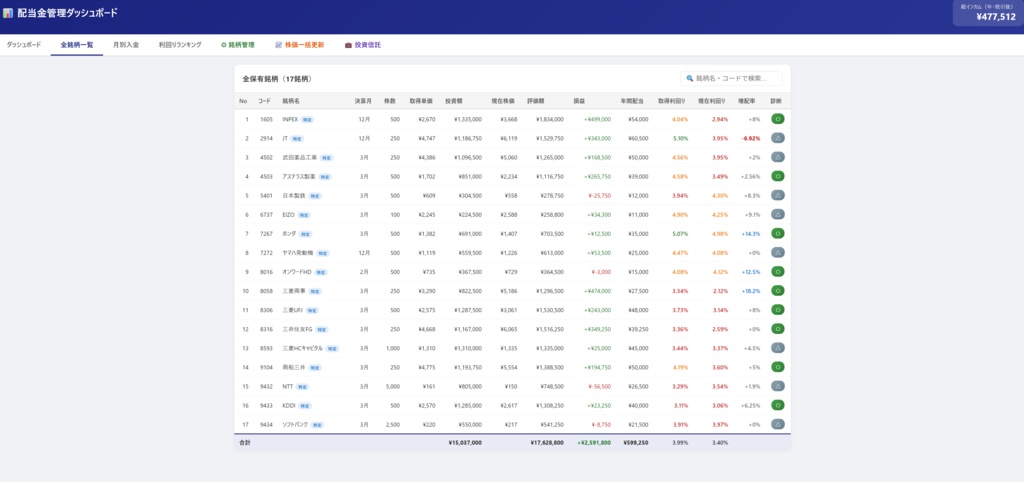Click the diagnosis badge in the EIZO row
The height and width of the screenshot is (482, 1024).
click(777, 214)
